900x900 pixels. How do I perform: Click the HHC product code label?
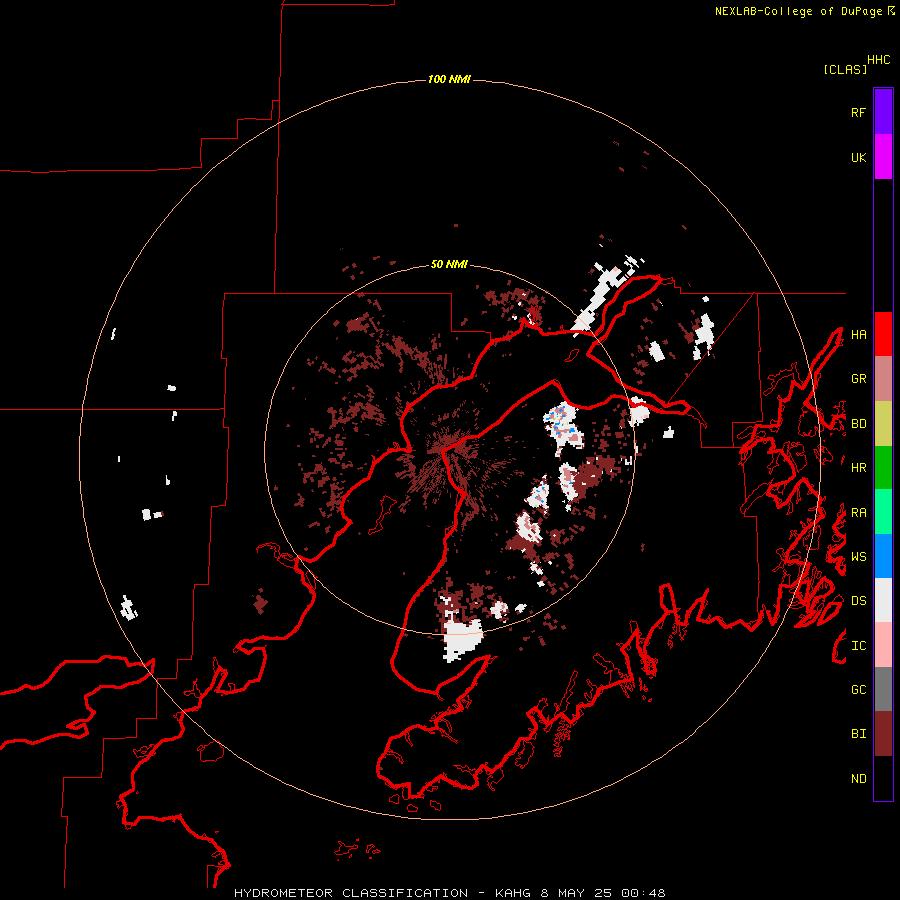pos(879,60)
